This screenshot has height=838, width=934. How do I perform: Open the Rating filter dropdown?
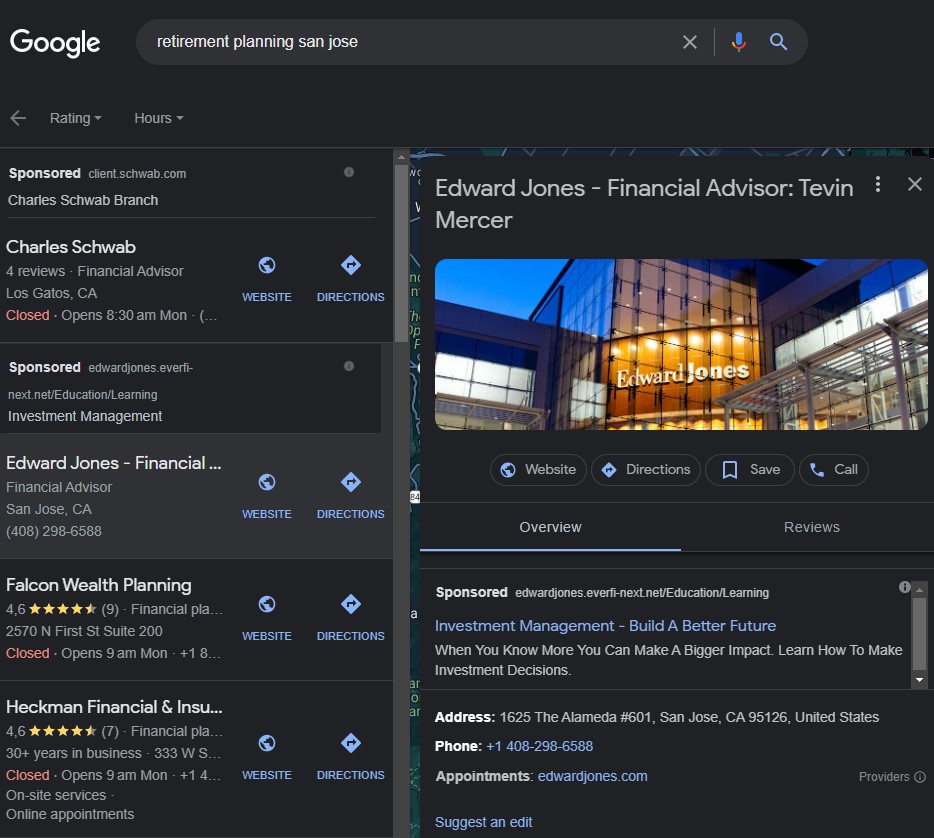(75, 118)
